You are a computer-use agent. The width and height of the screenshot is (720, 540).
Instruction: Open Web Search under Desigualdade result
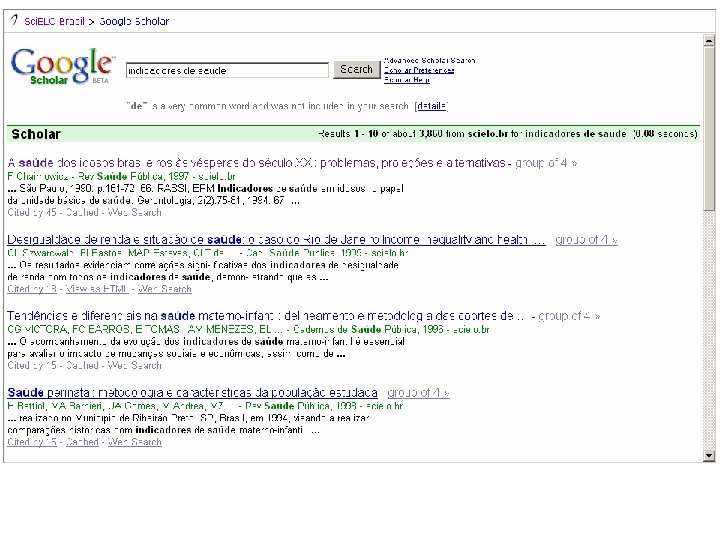(x=164, y=289)
